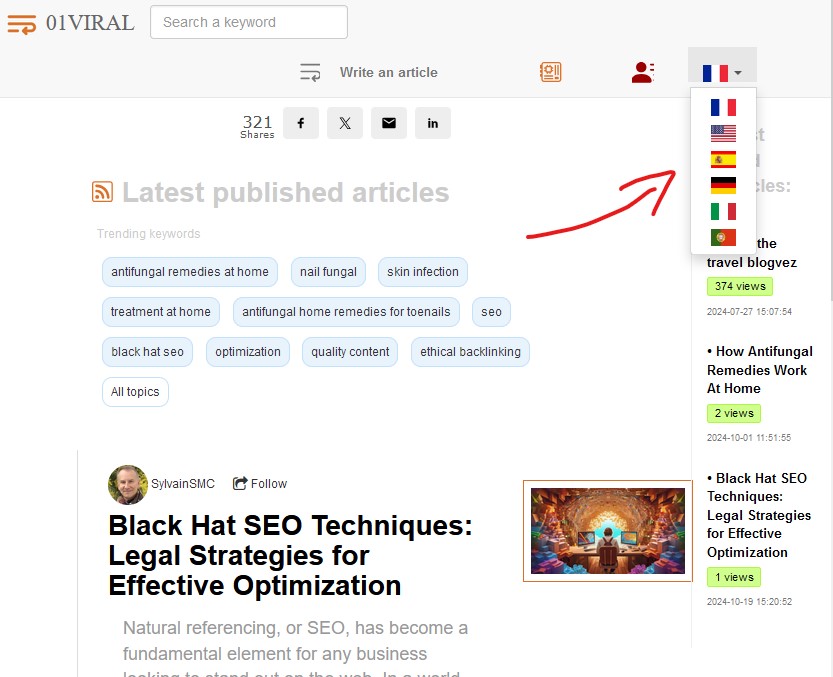
Task: Share via the LinkedIn icon
Action: [x=433, y=123]
